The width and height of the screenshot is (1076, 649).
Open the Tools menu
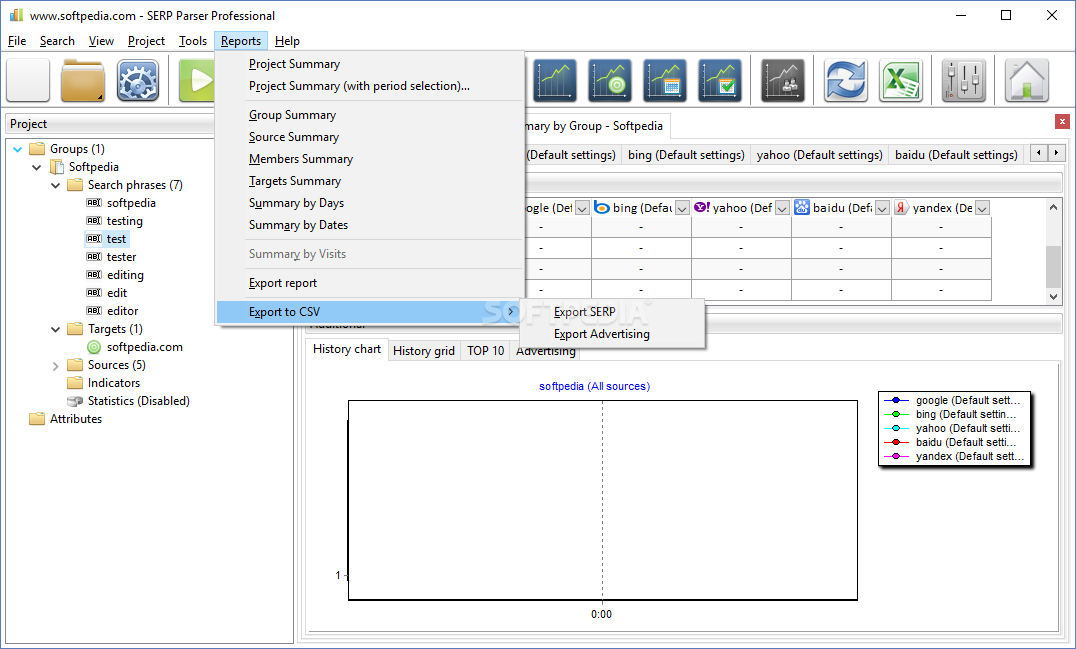pos(193,41)
